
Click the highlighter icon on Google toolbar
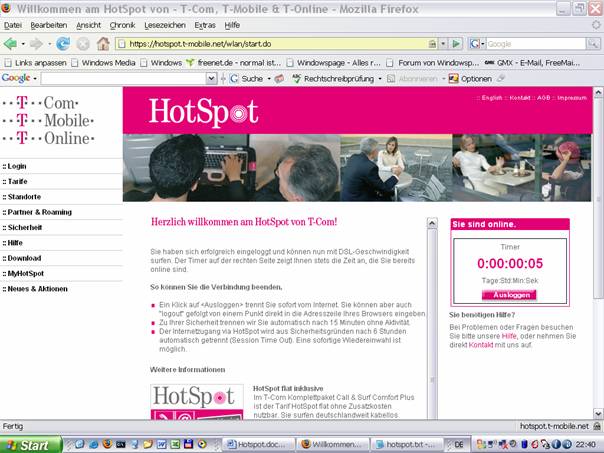(501, 79)
